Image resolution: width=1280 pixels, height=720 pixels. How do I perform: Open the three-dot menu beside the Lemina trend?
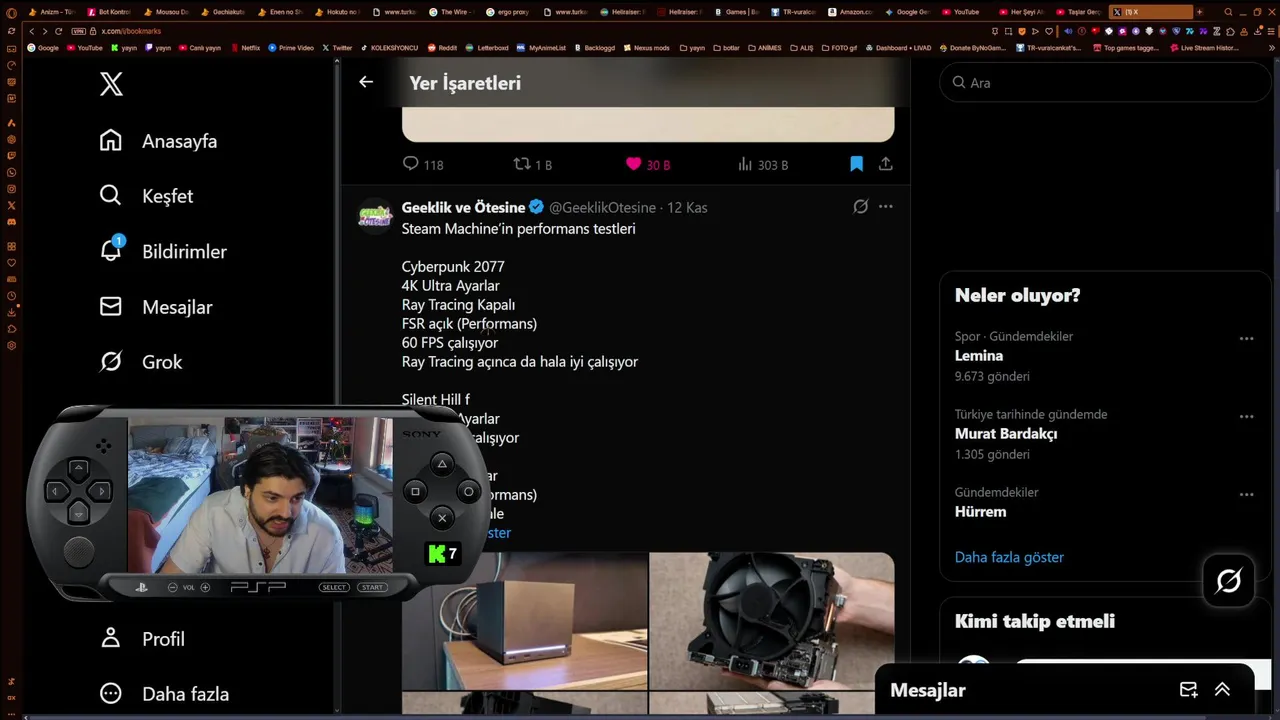coord(1246,339)
